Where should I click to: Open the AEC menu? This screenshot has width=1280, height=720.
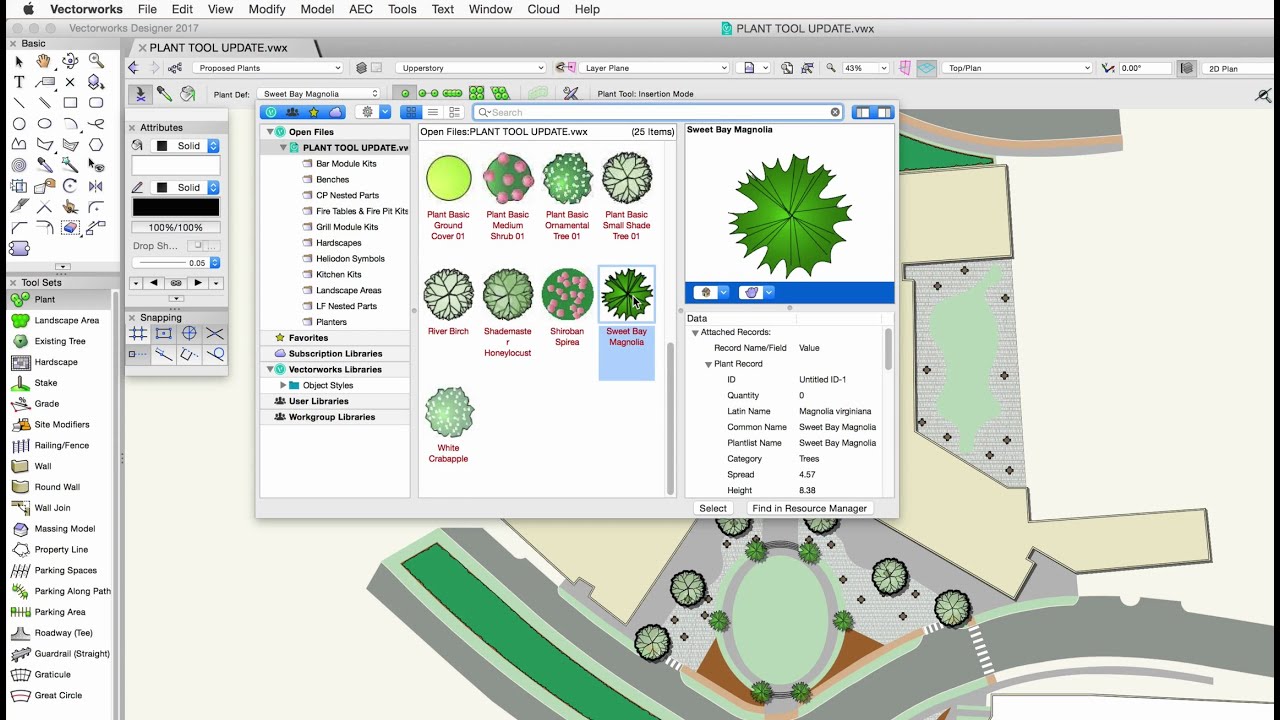click(361, 9)
